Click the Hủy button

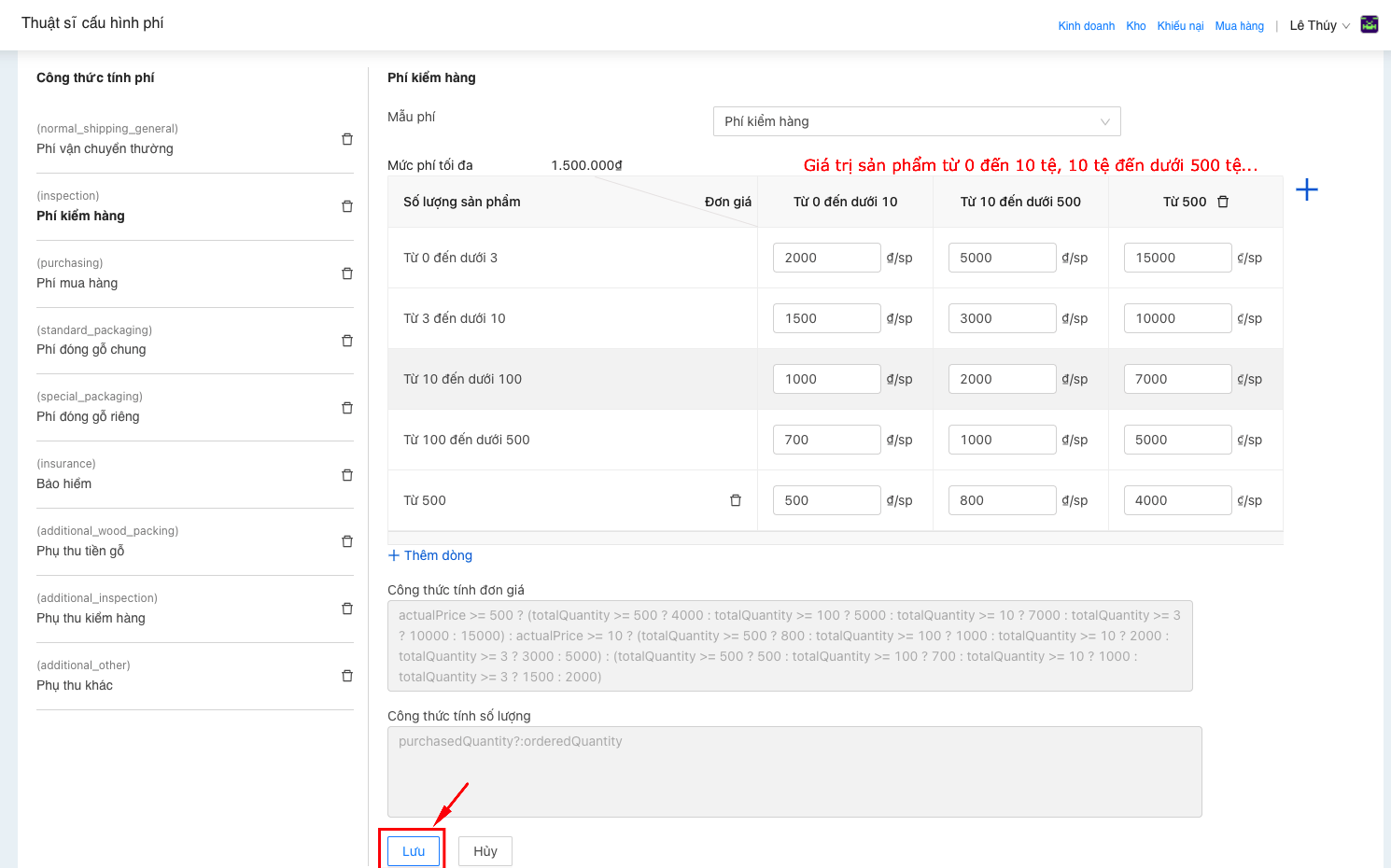click(x=485, y=851)
